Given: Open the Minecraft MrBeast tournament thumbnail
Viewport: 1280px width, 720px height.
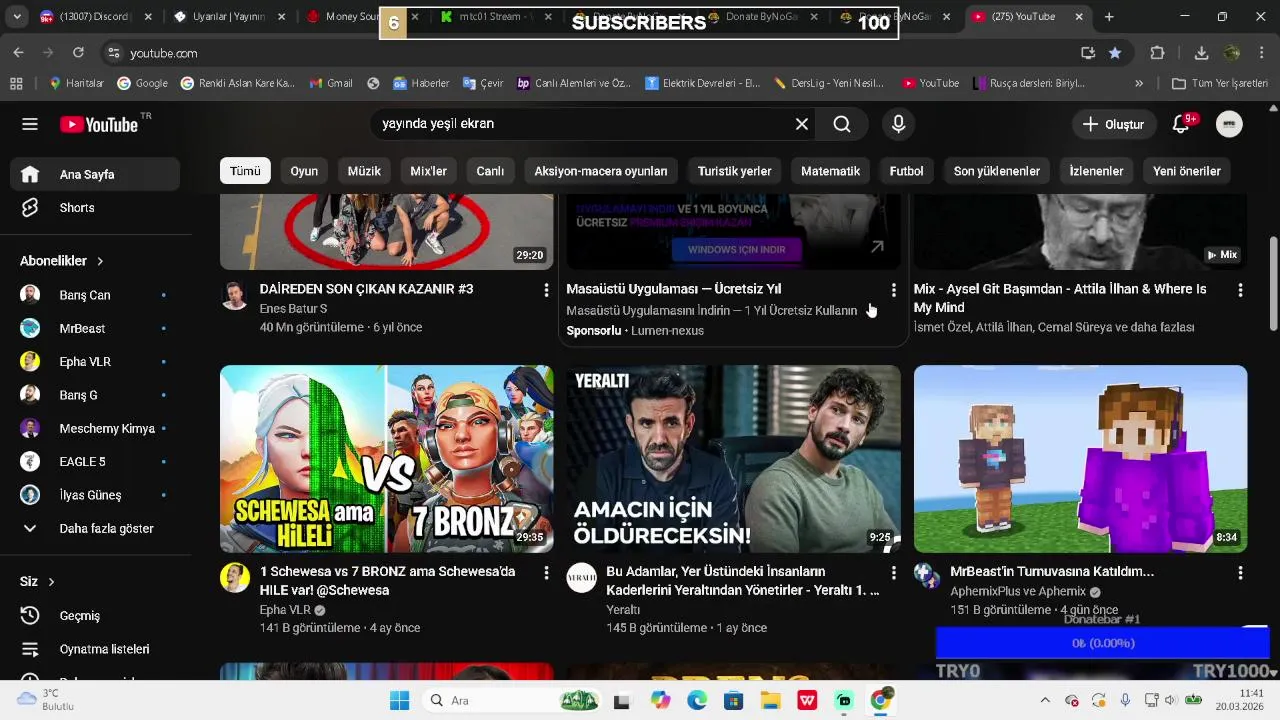Looking at the screenshot, I should coord(1080,459).
